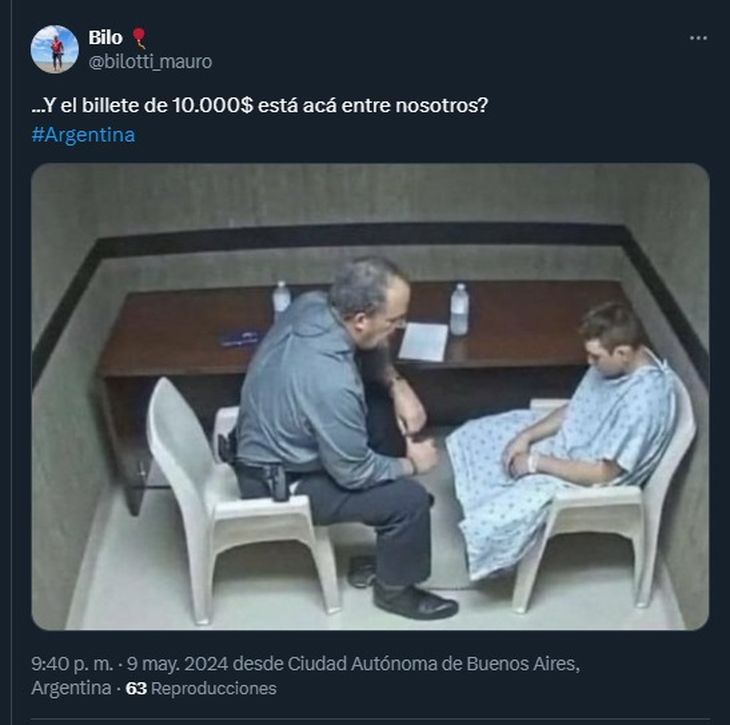730x725 pixels.
Task: Click the person in the hospital gown
Action: (570, 440)
